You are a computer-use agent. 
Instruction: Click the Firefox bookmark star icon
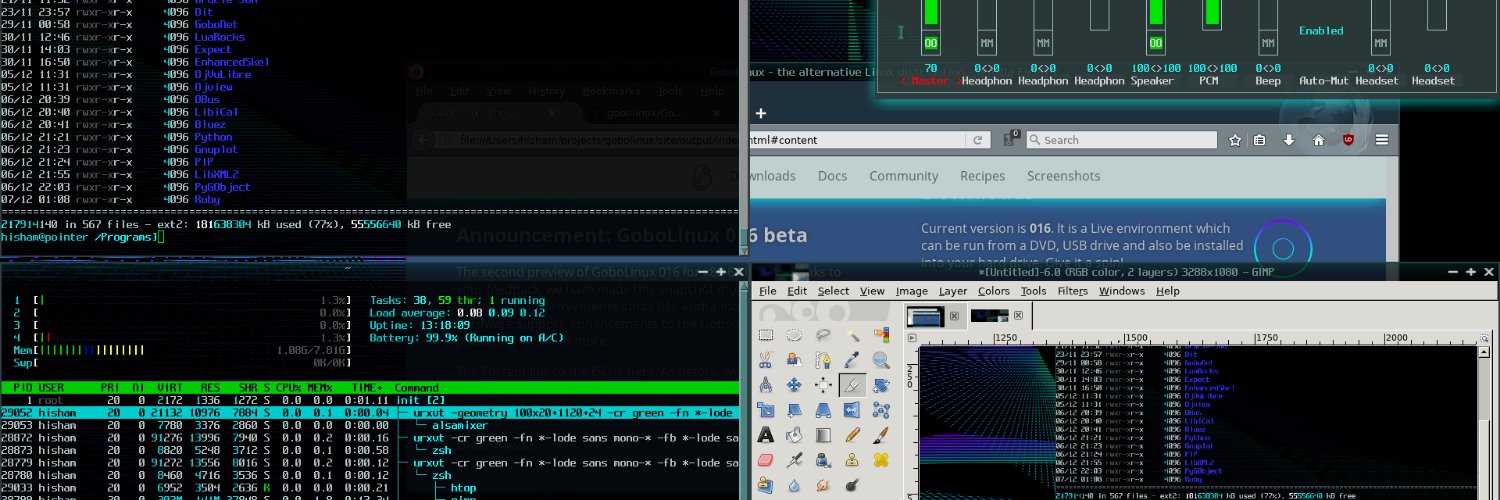point(1235,140)
